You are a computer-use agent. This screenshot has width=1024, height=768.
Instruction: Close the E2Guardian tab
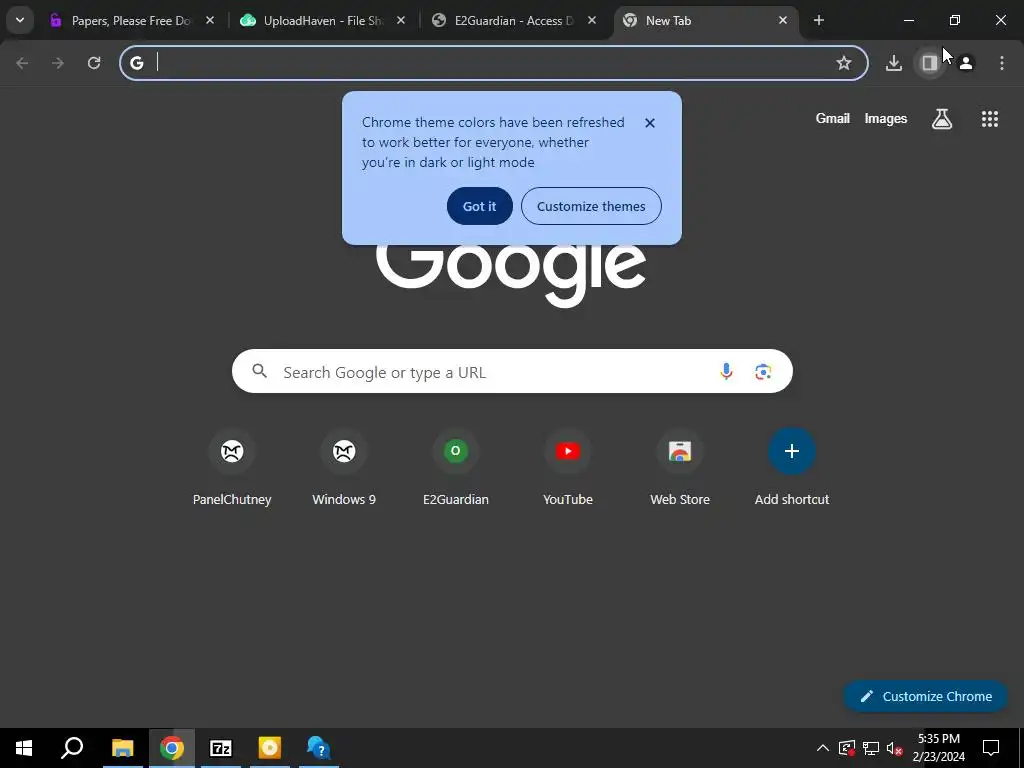coord(592,21)
